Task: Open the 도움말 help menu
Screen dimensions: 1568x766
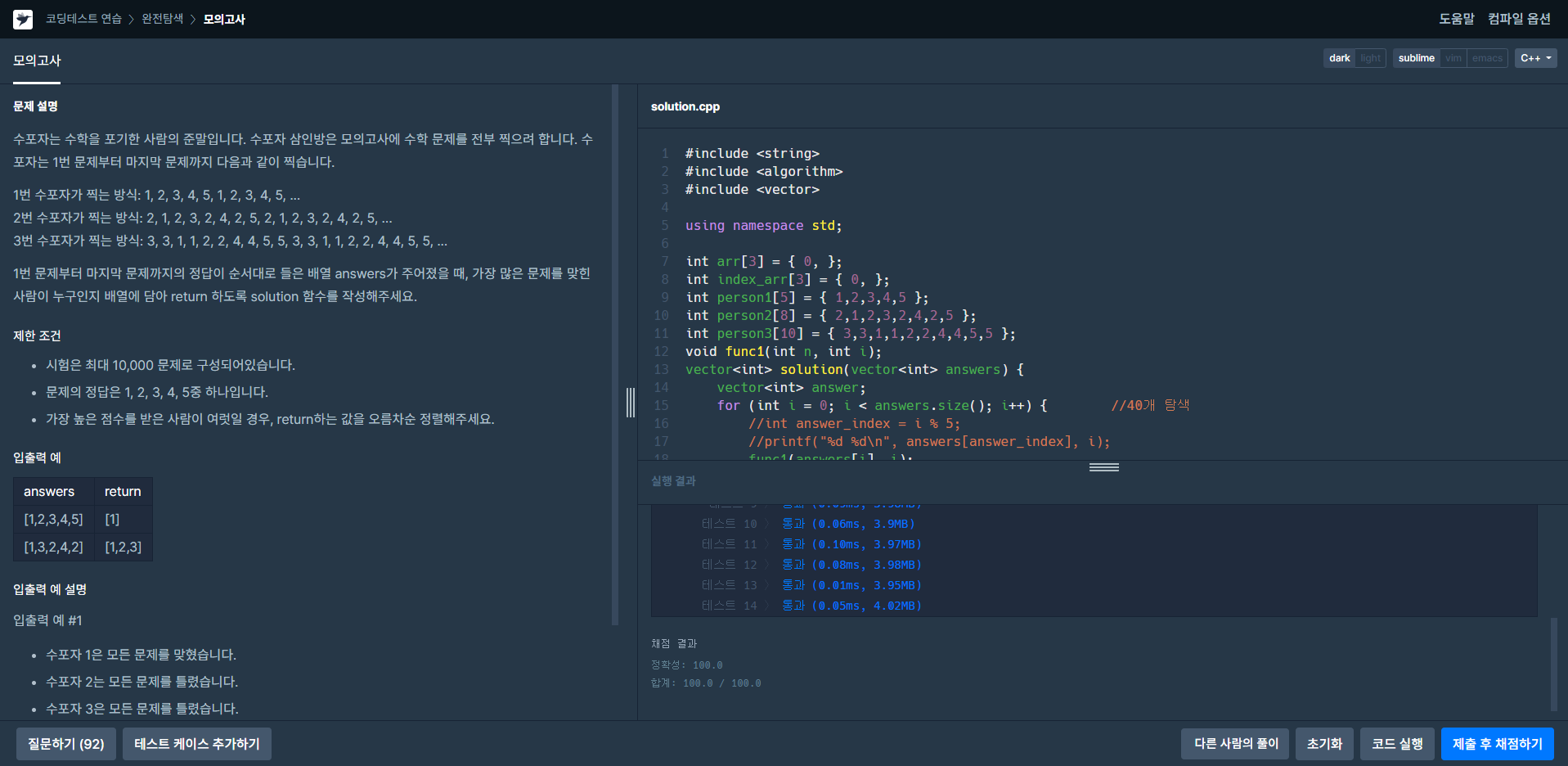Action: [1457, 19]
